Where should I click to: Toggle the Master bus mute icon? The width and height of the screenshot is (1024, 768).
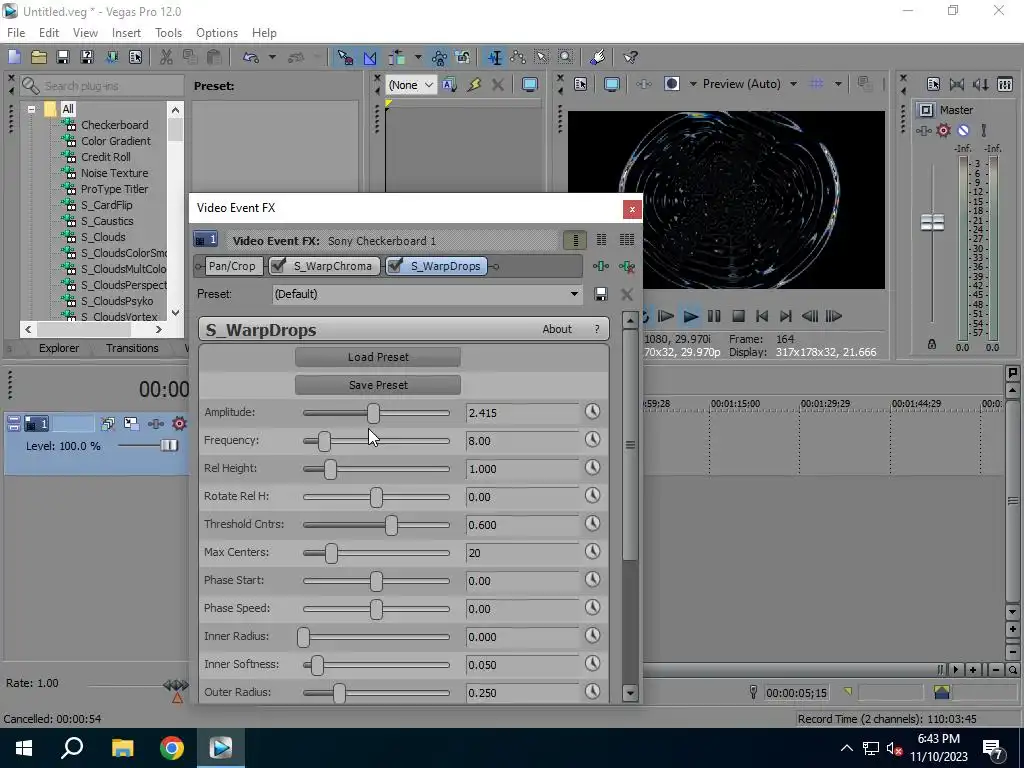(963, 131)
